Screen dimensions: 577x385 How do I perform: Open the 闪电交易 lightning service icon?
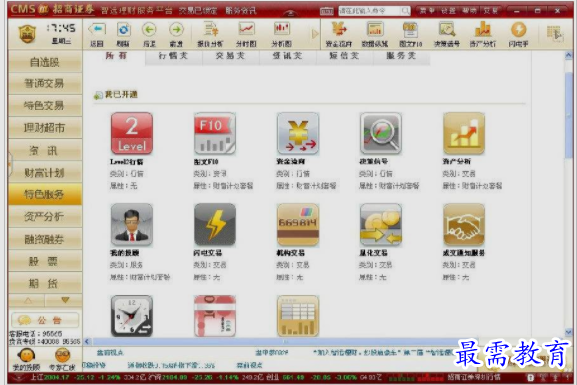click(x=215, y=225)
